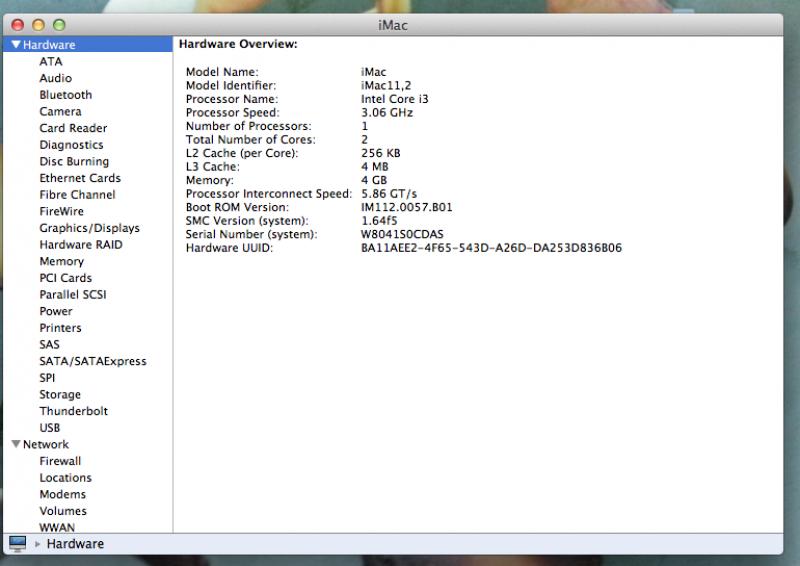Select the Thunderbolt sidebar item
Image resolution: width=800 pixels, height=566 pixels.
[x=73, y=411]
